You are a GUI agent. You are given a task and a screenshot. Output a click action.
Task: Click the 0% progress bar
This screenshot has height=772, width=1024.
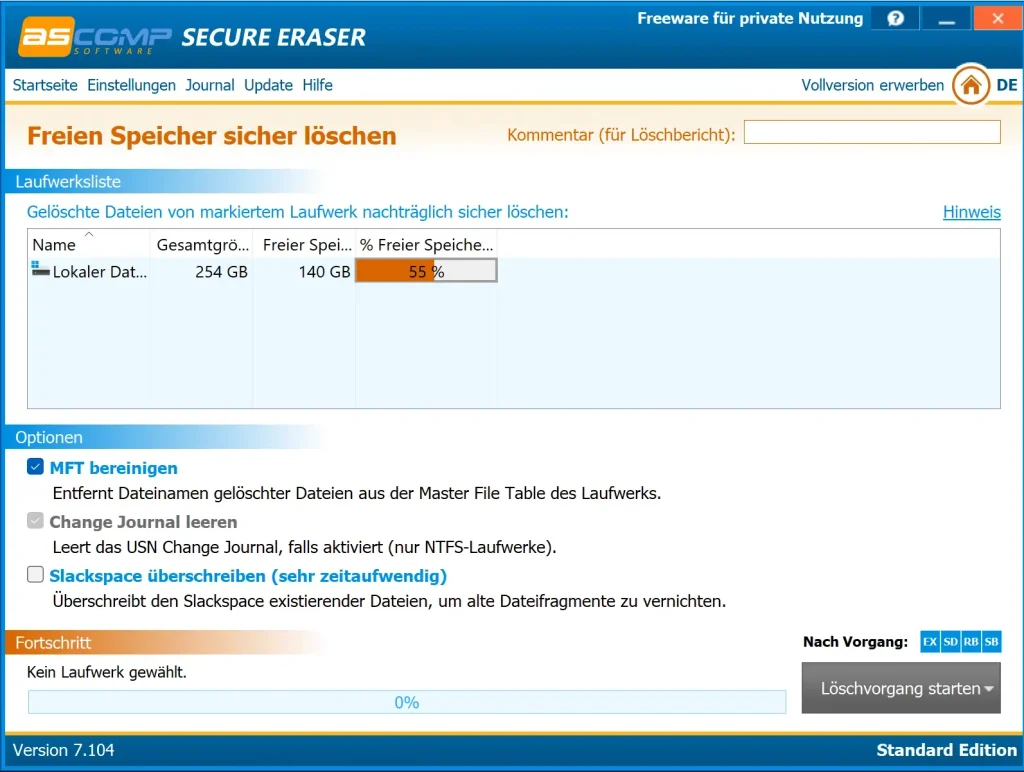(407, 702)
